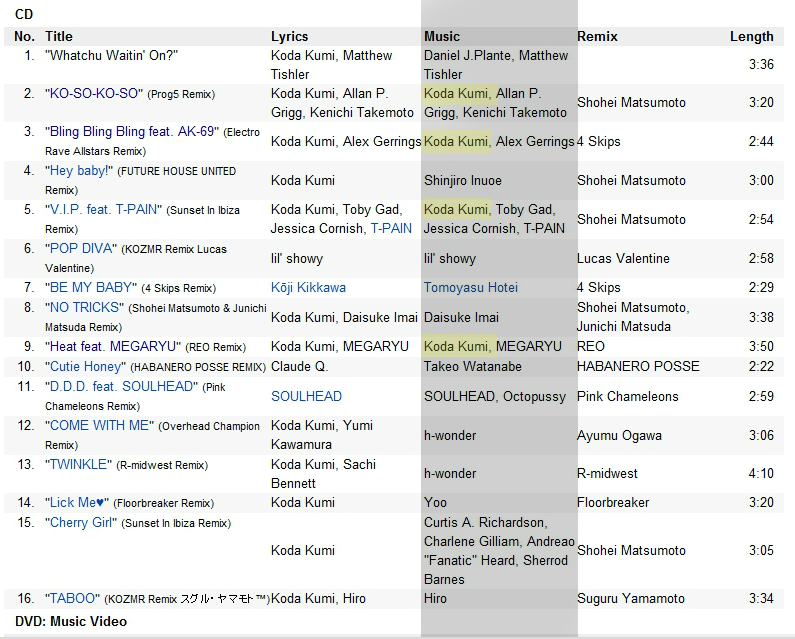Open the "COME WITH ME" track link
Image resolution: width=795 pixels, height=639 pixels.
point(99,425)
